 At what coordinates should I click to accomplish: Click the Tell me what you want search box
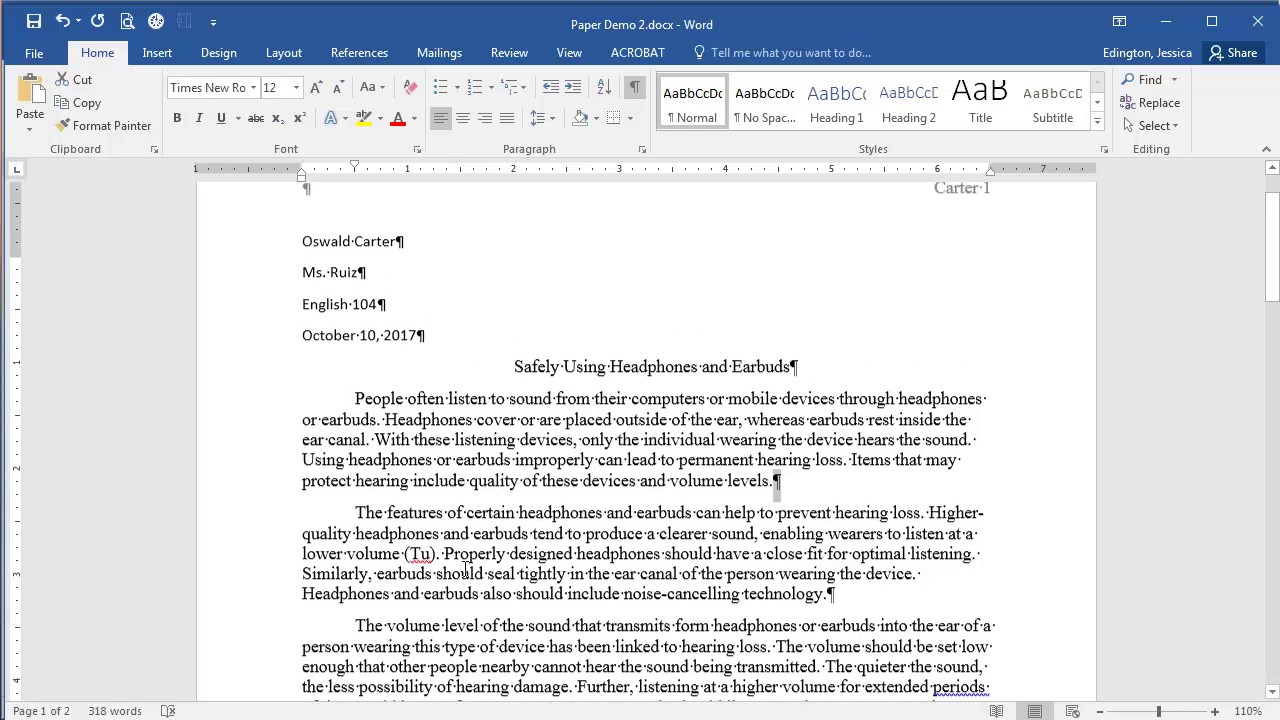(790, 53)
